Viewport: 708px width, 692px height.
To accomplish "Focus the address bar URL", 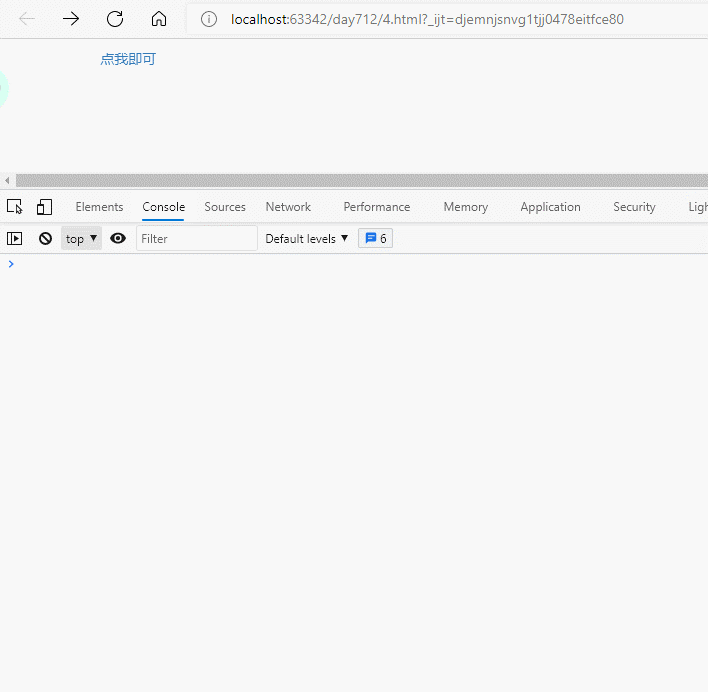I will [x=427, y=19].
